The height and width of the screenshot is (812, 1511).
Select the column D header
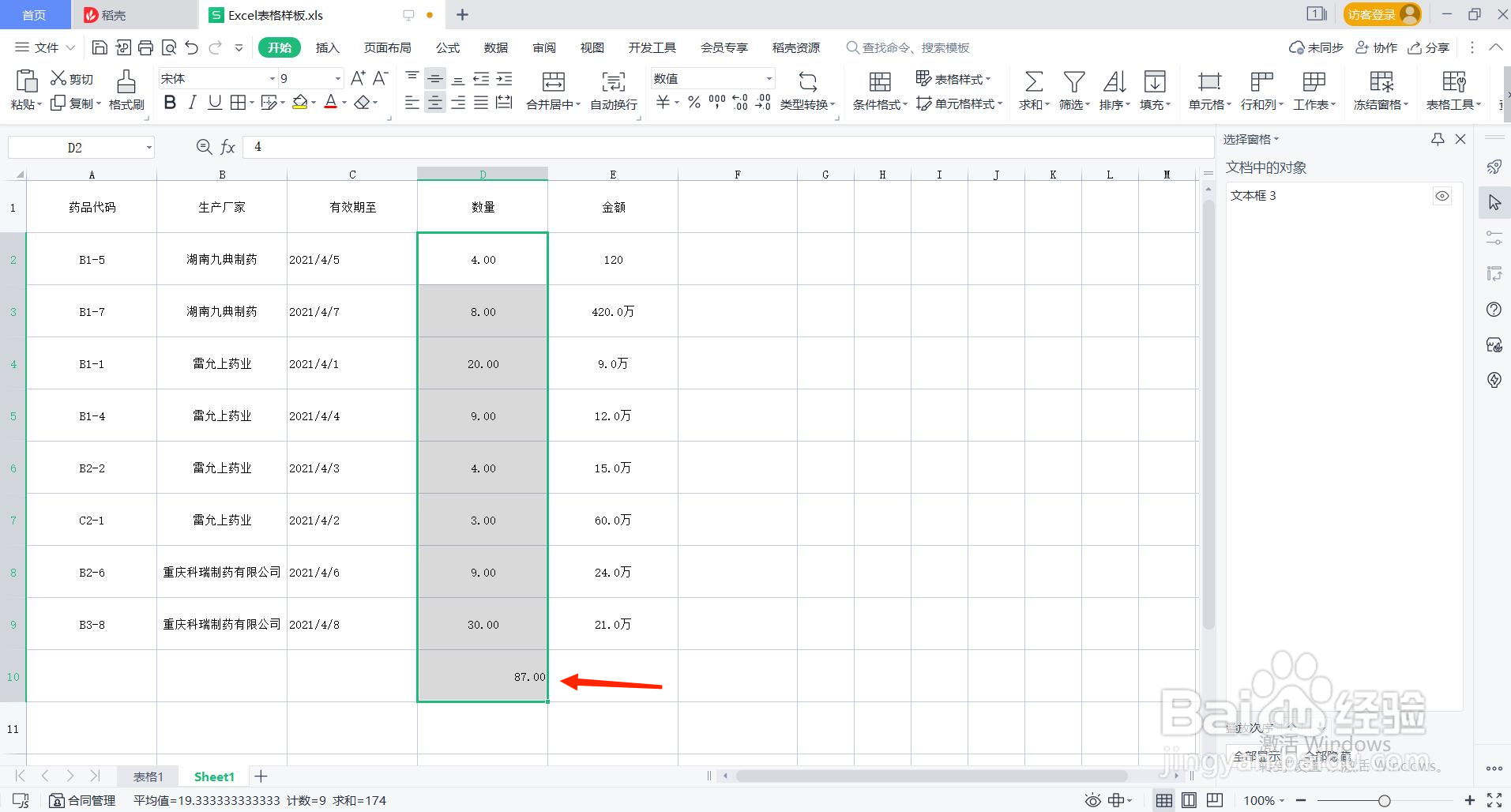coord(483,175)
